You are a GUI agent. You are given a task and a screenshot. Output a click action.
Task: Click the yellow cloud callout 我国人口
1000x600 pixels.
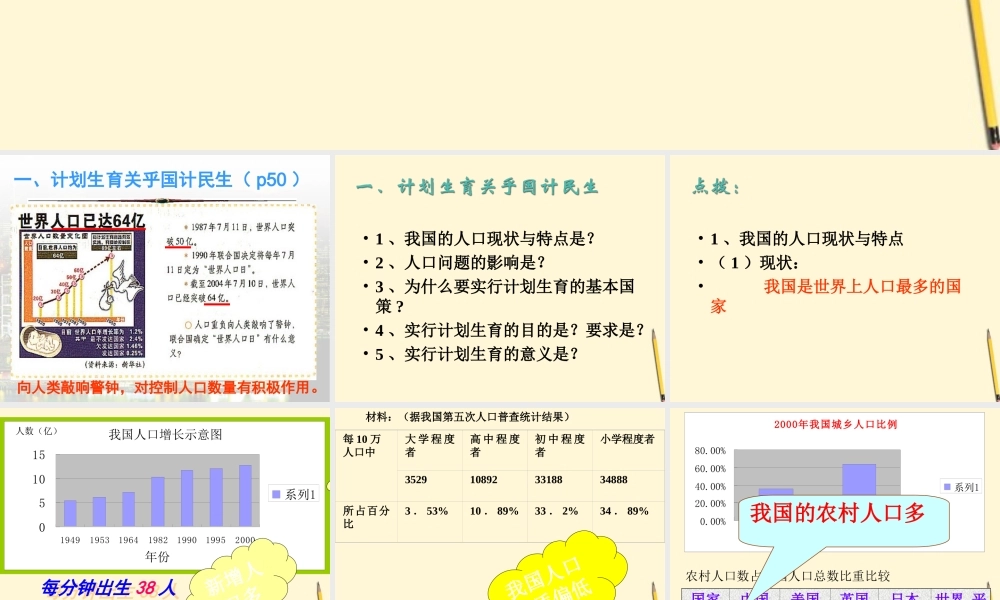[558, 567]
